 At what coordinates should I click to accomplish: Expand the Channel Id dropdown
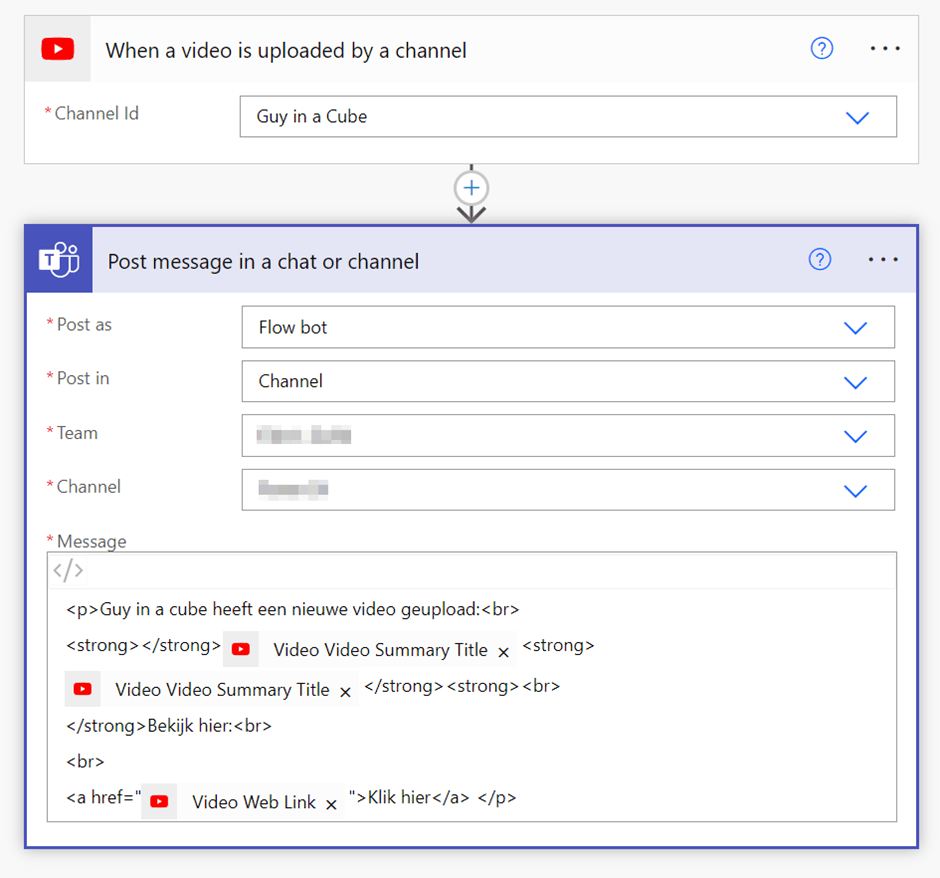[857, 117]
